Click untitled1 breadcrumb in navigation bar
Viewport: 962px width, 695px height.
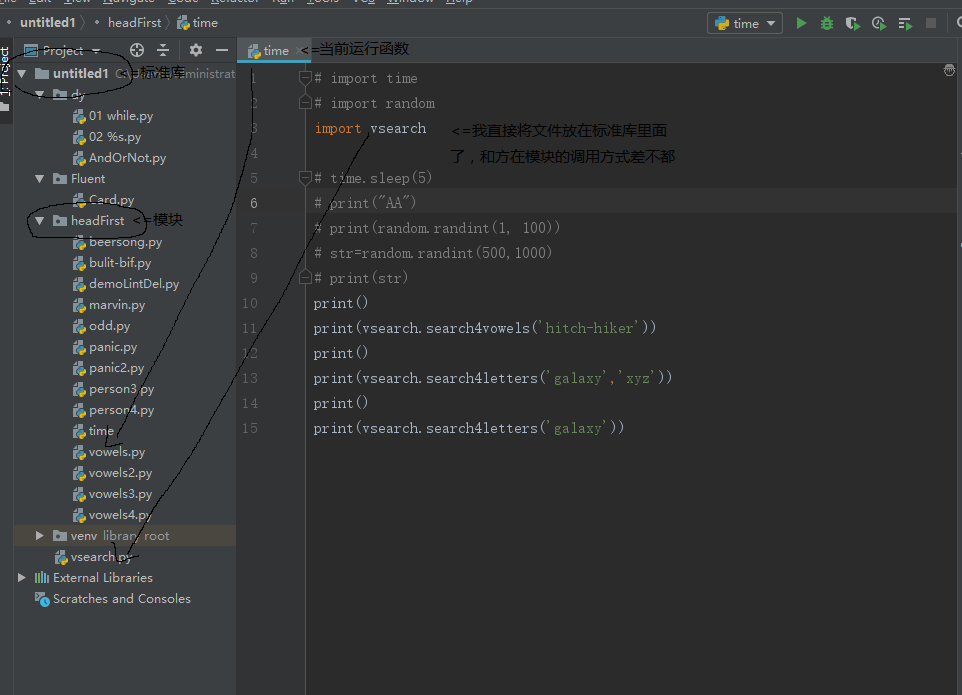click(47, 23)
